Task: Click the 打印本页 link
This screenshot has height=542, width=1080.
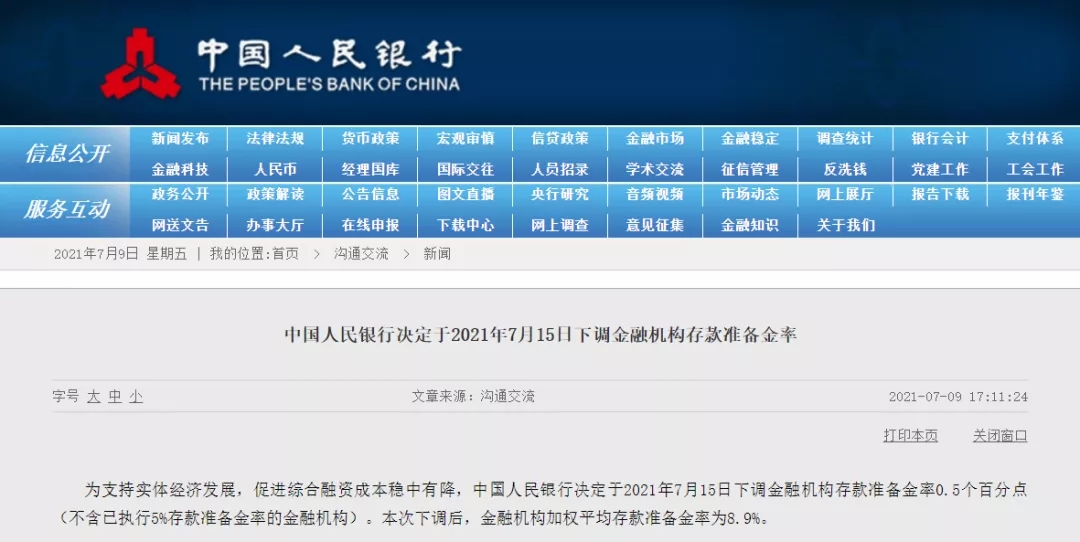Action: [x=910, y=435]
